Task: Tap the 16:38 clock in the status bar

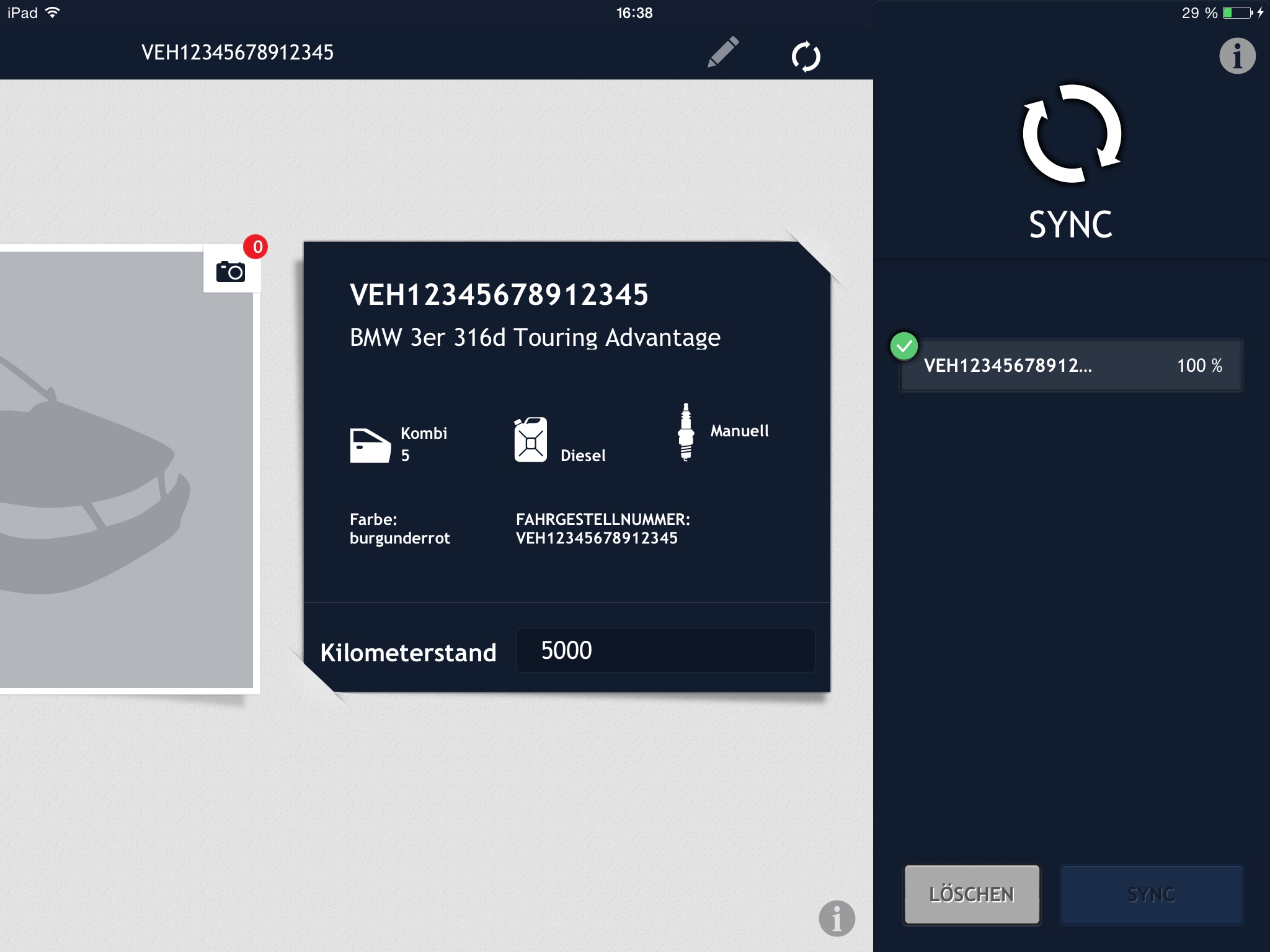Action: 634,13
